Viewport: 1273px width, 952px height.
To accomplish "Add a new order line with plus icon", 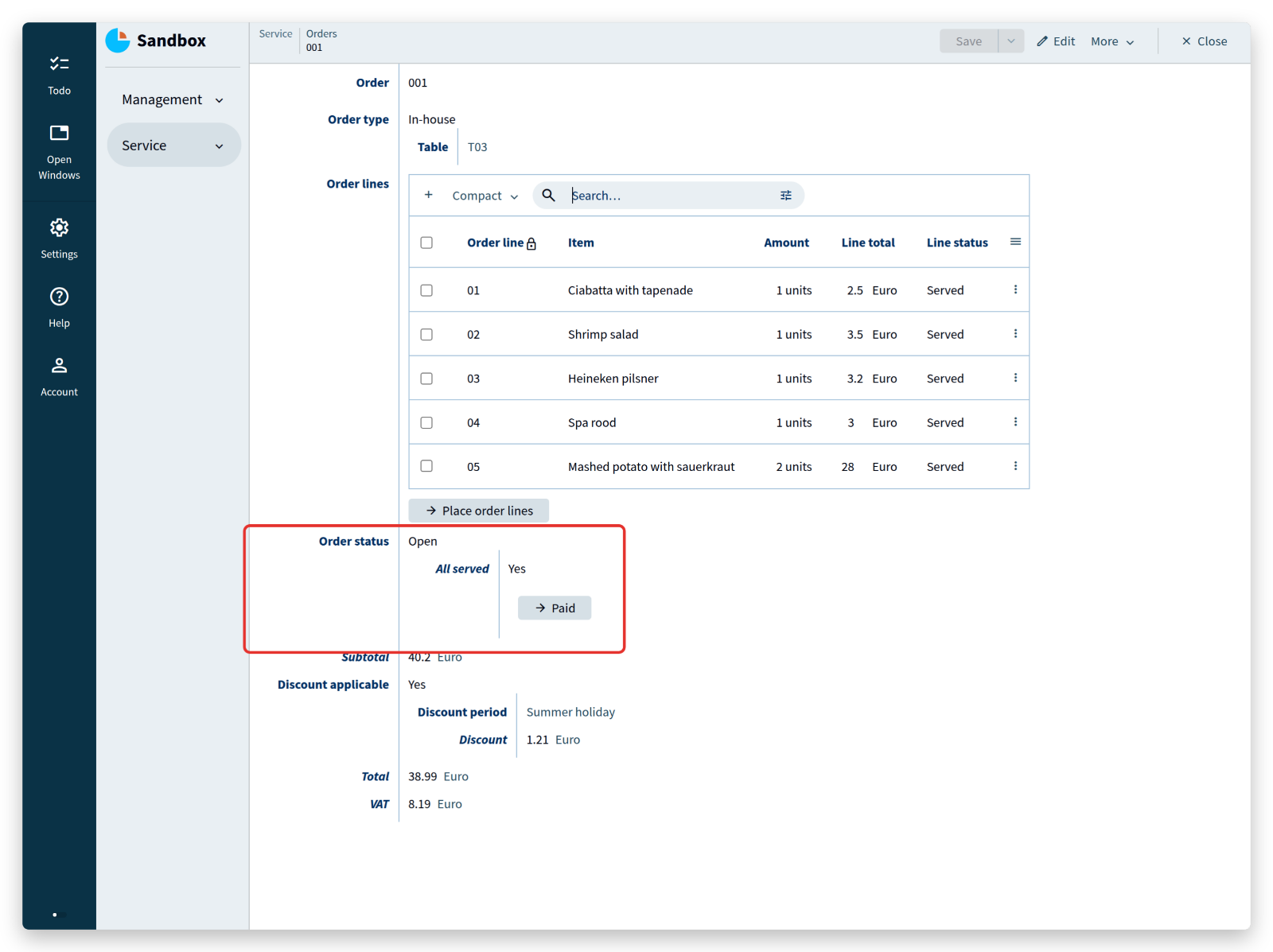I will tap(428, 195).
